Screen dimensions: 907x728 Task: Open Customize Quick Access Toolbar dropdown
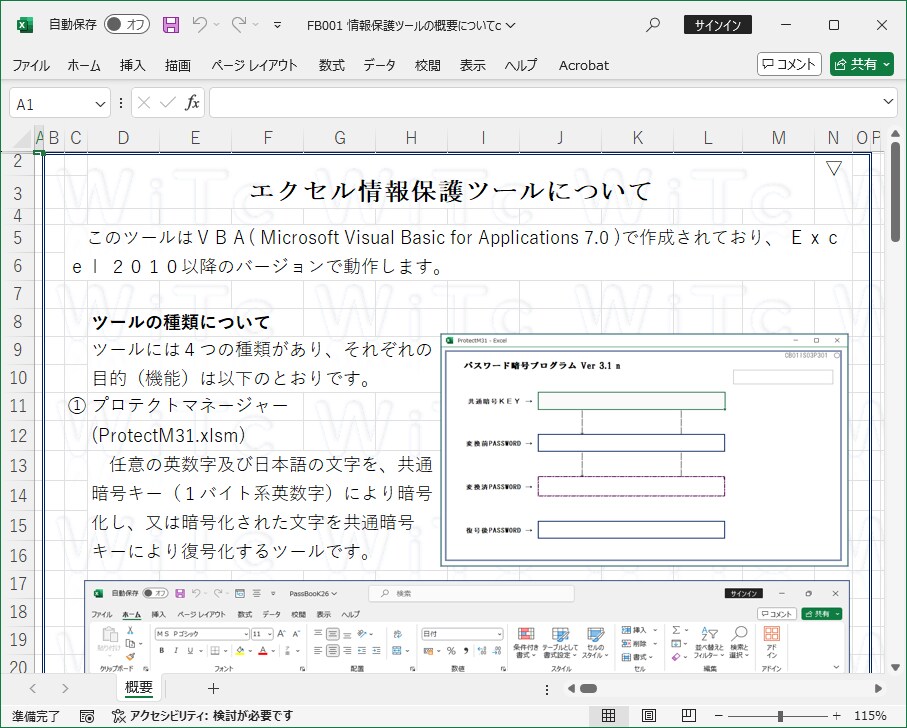[x=278, y=25]
